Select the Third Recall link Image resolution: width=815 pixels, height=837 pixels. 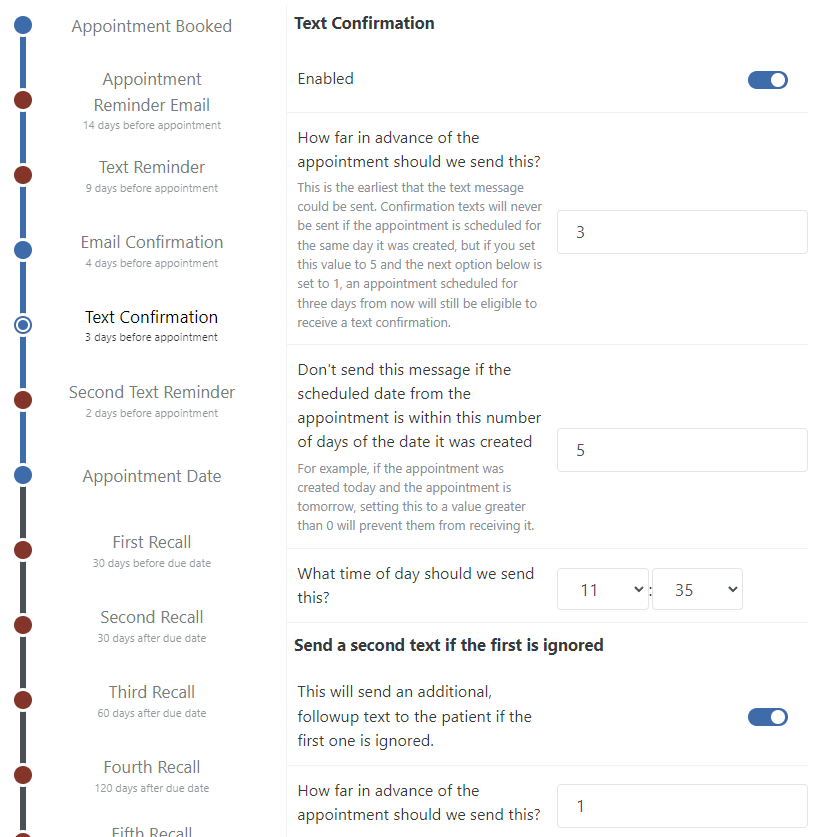point(151,692)
